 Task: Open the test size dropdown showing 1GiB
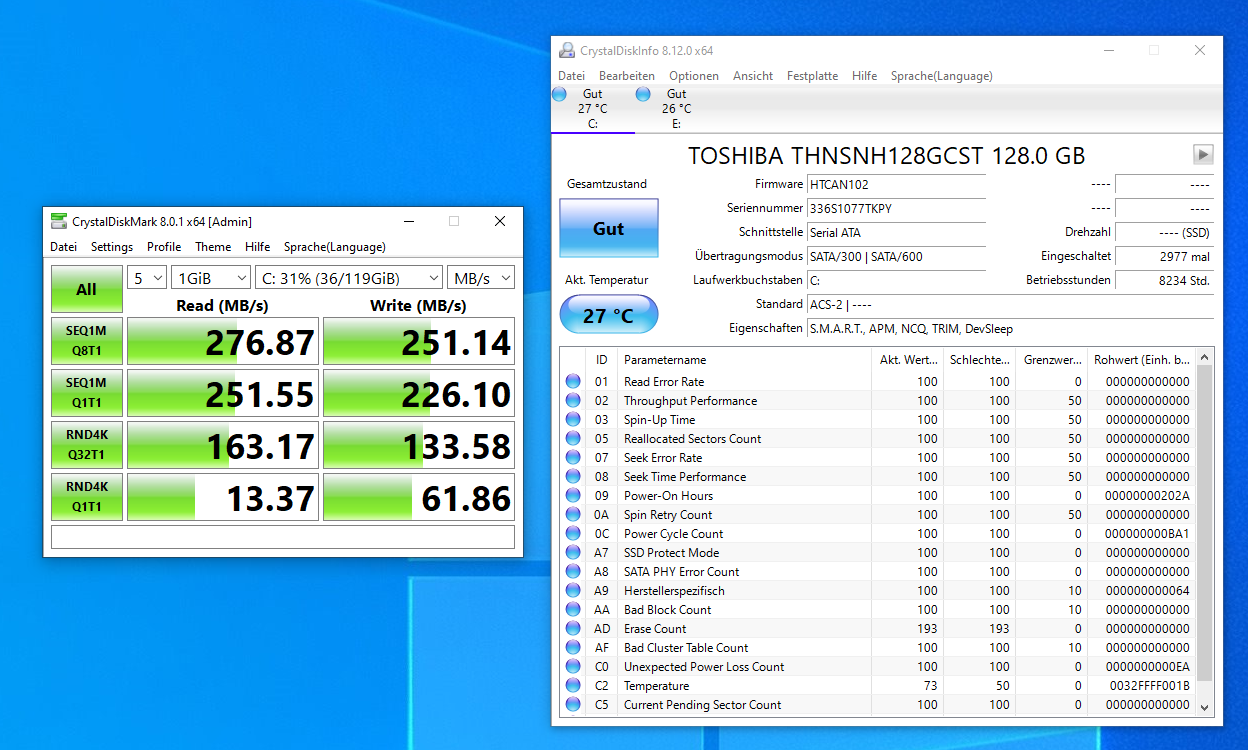[x=211, y=278]
